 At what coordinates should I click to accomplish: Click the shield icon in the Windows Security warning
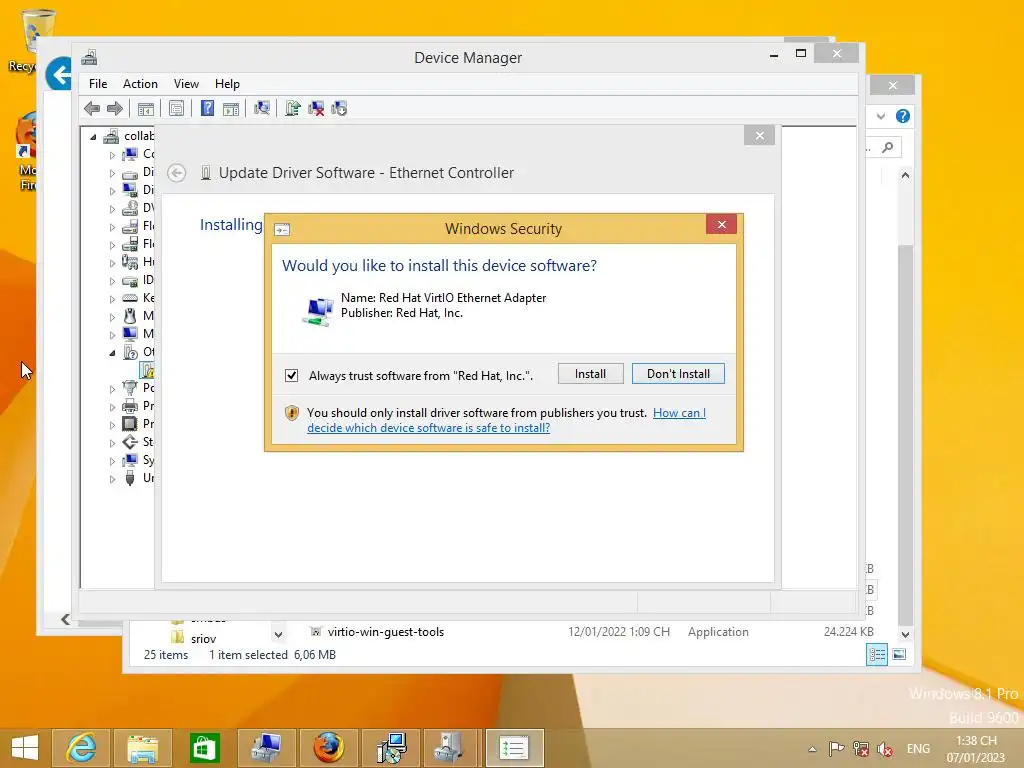tap(292, 413)
